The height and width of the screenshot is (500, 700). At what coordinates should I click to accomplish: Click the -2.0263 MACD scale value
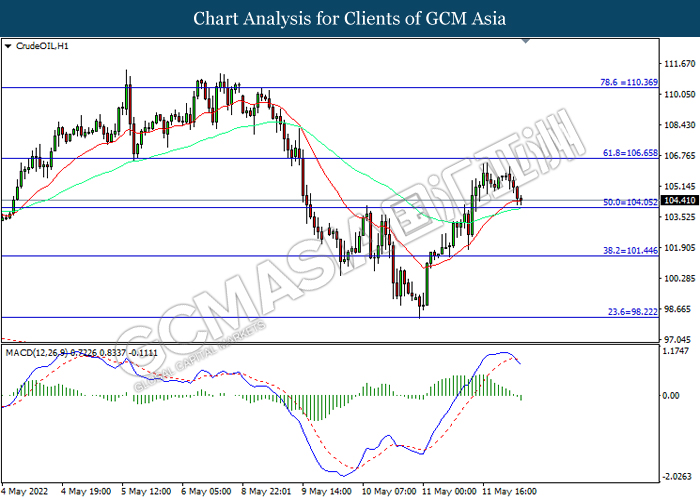pos(677,477)
